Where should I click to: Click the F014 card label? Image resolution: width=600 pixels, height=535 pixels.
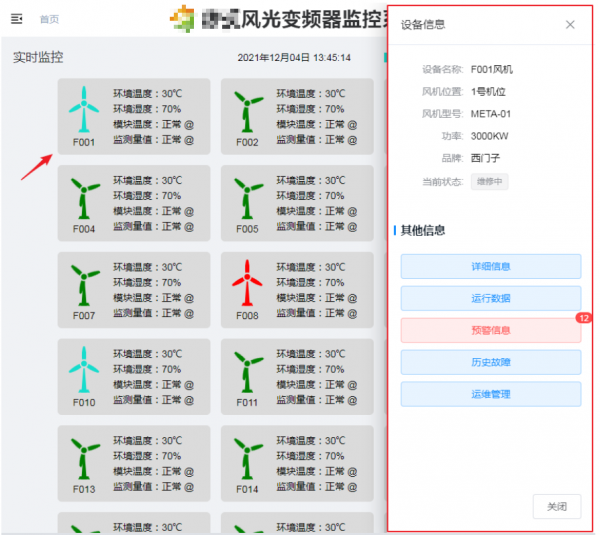coord(247,489)
